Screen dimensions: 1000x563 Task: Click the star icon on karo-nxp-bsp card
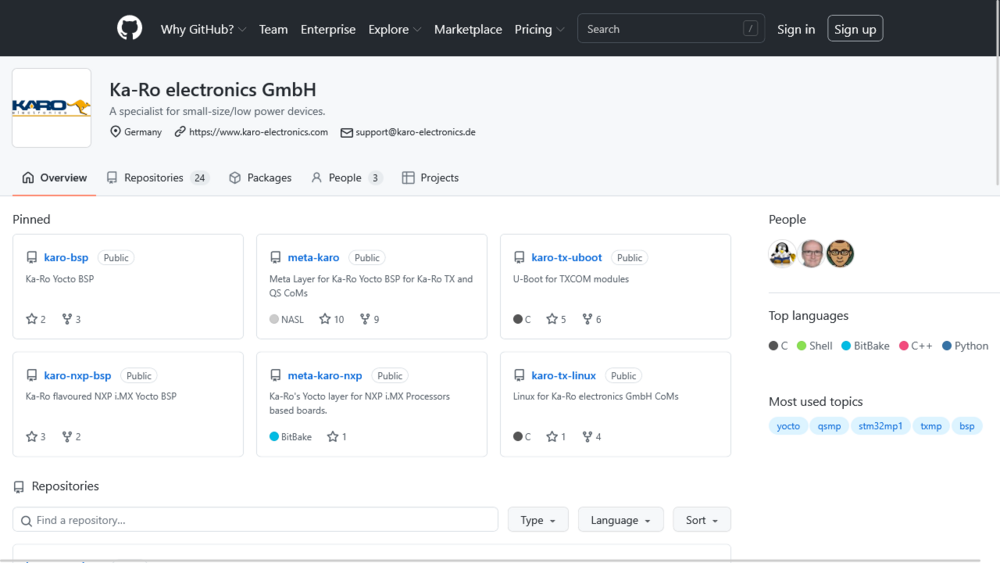click(31, 436)
